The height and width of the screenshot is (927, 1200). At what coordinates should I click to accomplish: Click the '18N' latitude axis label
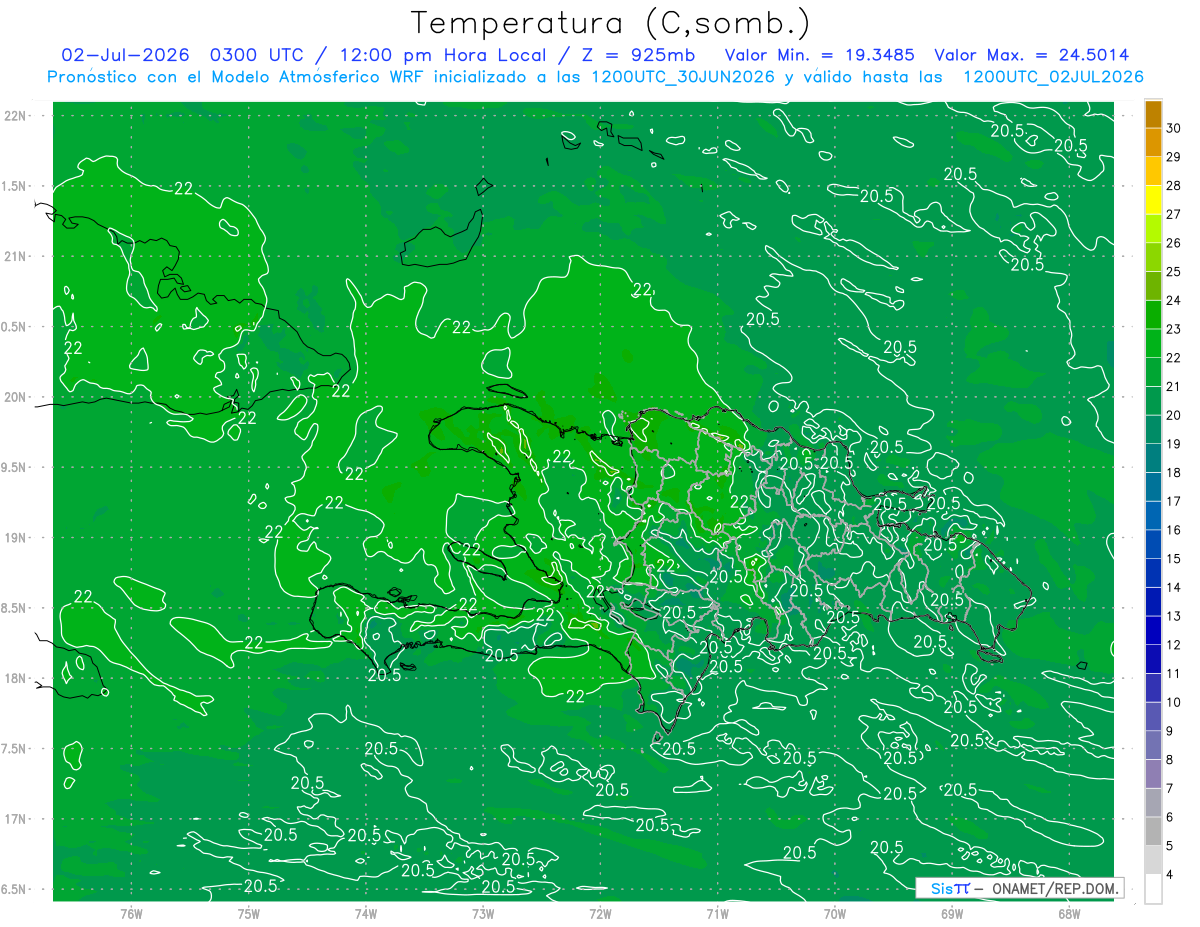14,678
